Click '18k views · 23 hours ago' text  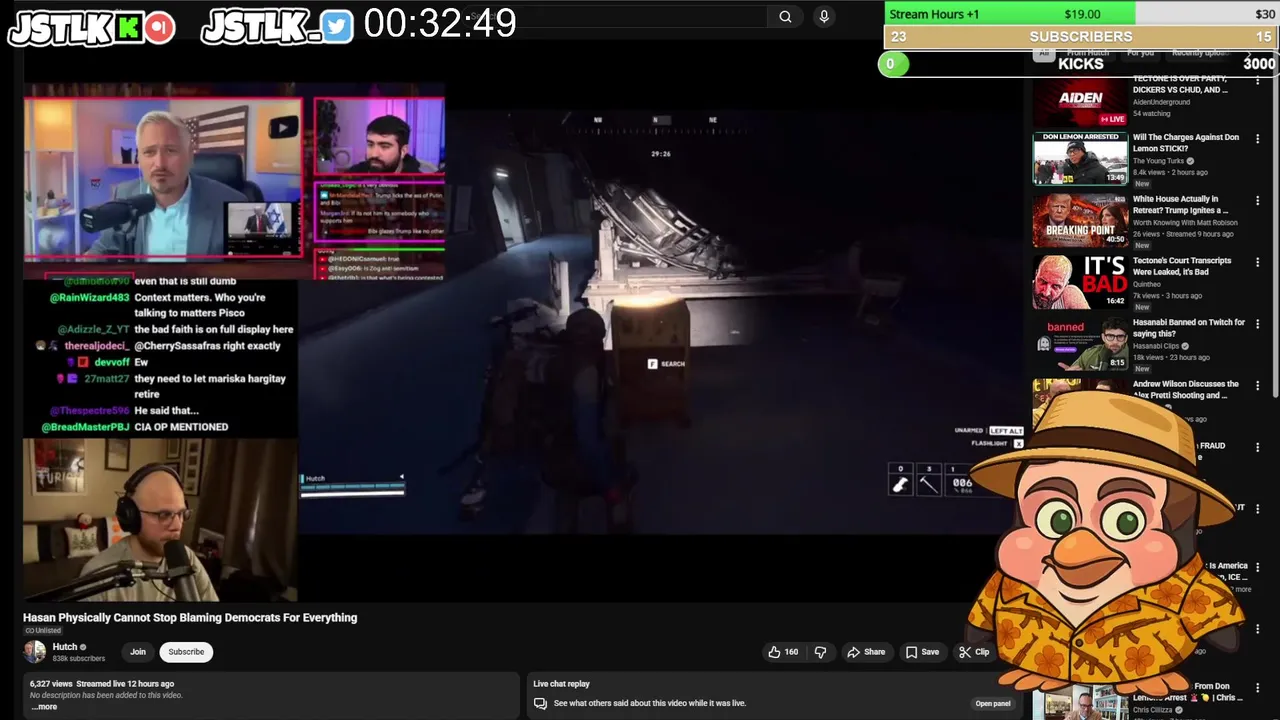(1171, 358)
